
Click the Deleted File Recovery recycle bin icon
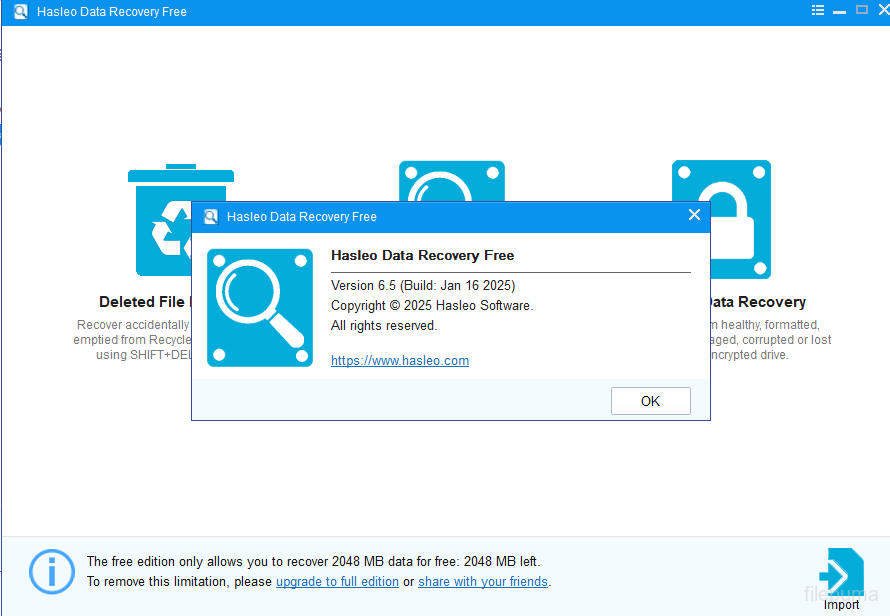[160, 220]
